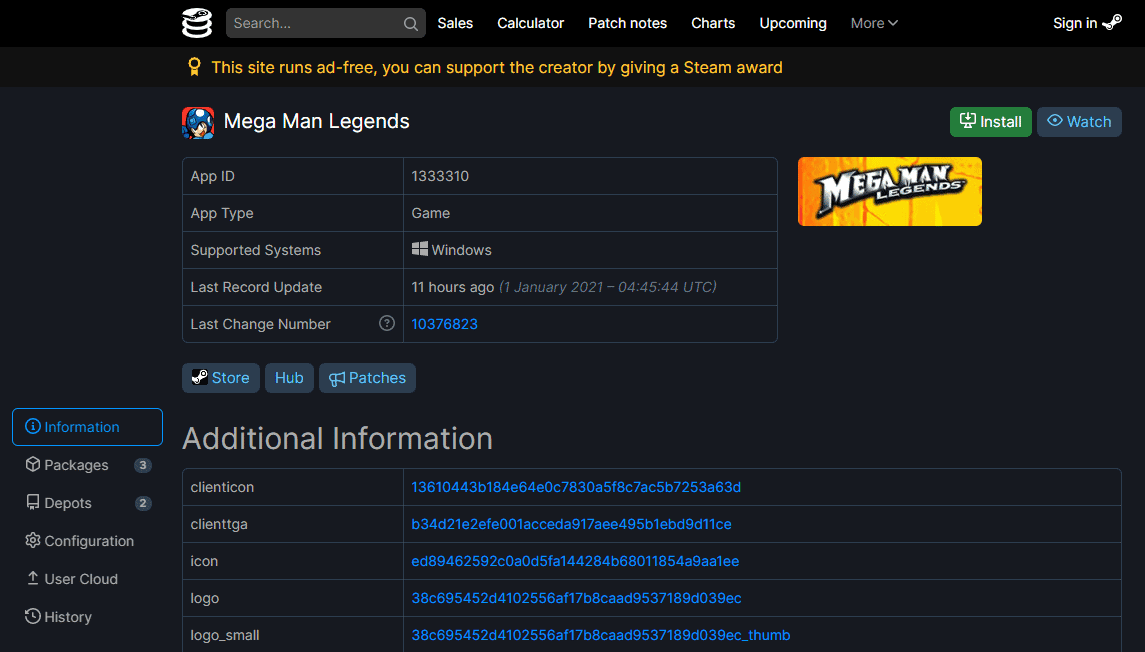Click the Mega Man Legends title text

point(316,121)
